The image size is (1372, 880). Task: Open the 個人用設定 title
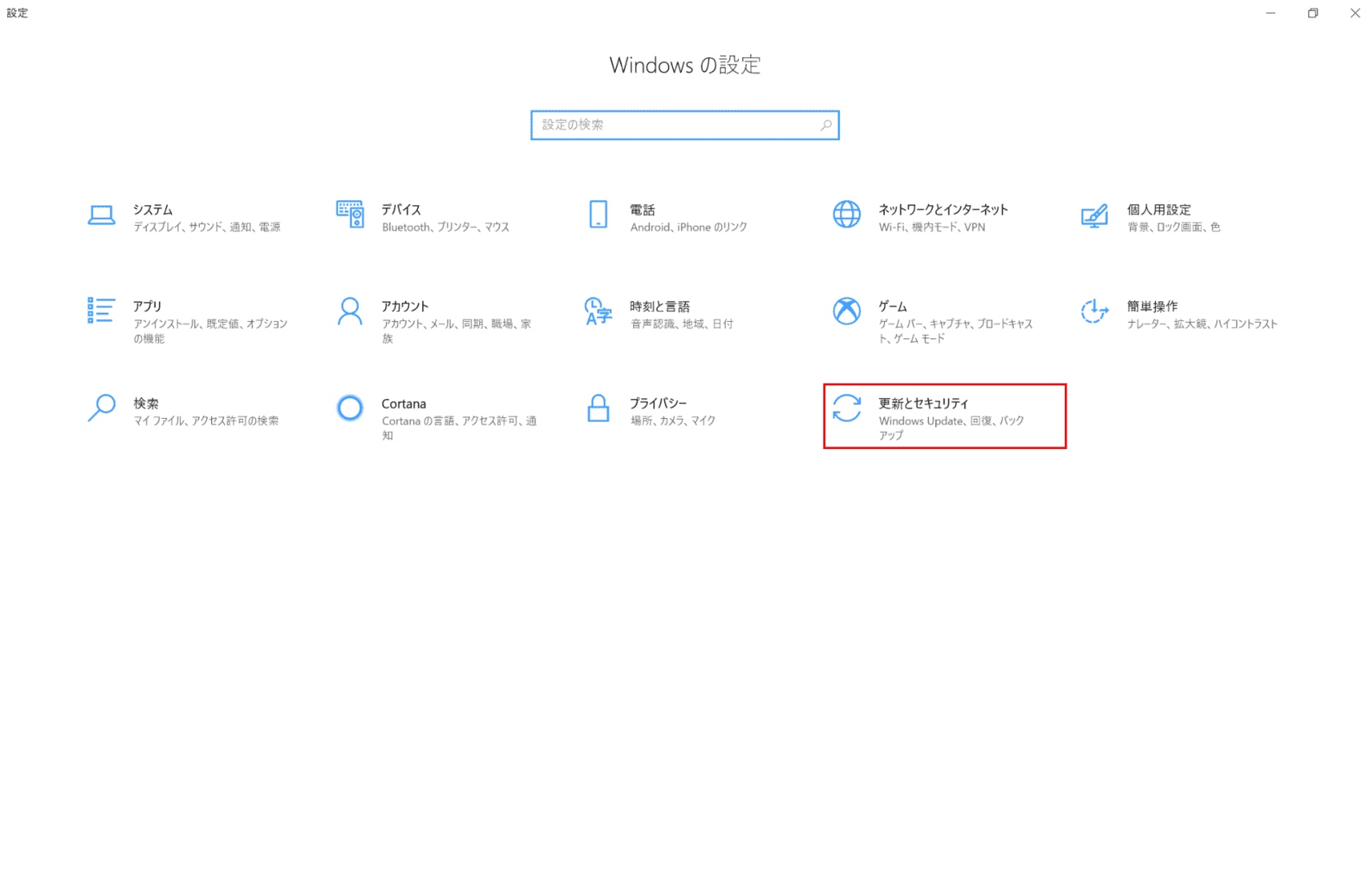1159,209
